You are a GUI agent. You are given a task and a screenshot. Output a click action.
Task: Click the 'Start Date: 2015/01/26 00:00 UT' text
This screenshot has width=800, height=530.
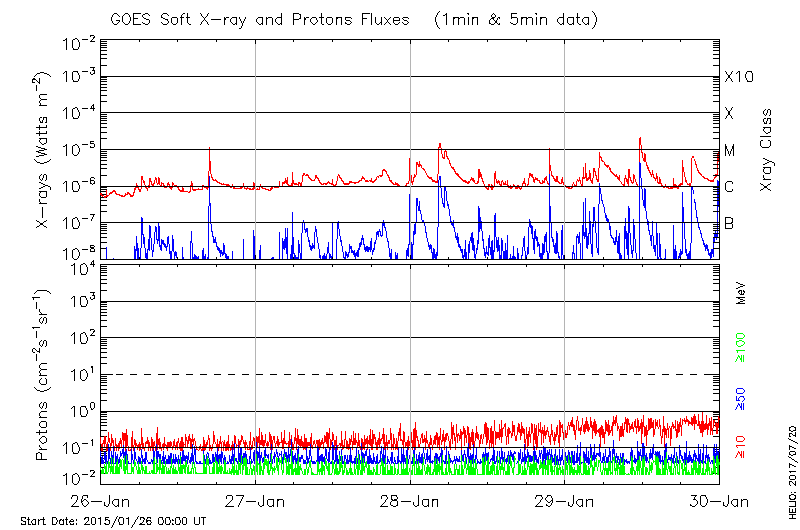coord(113,521)
